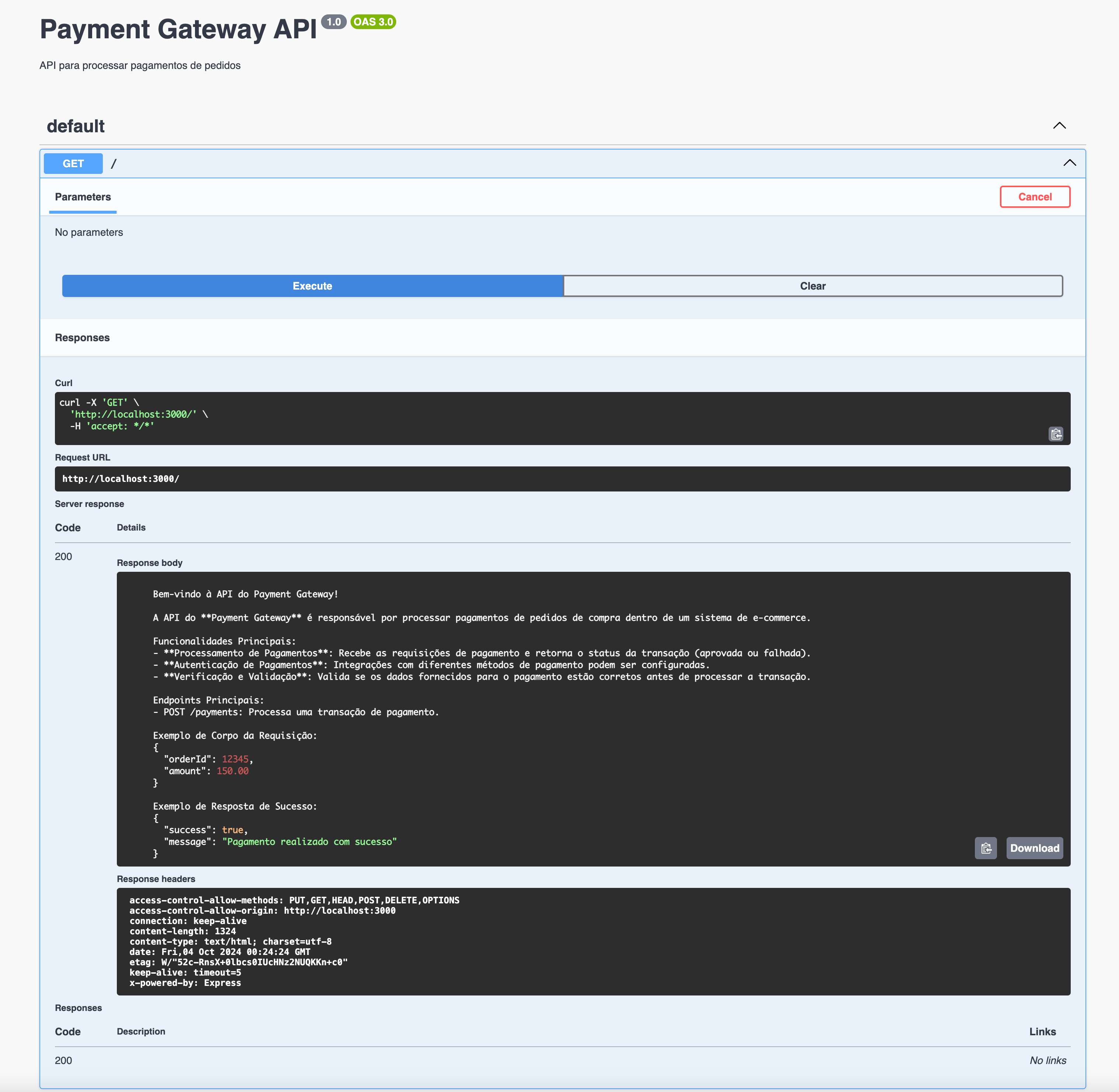
Task: Click the 'Exemplo de Resposta de Sucesso:' line
Action: pyautogui.click(x=235, y=806)
